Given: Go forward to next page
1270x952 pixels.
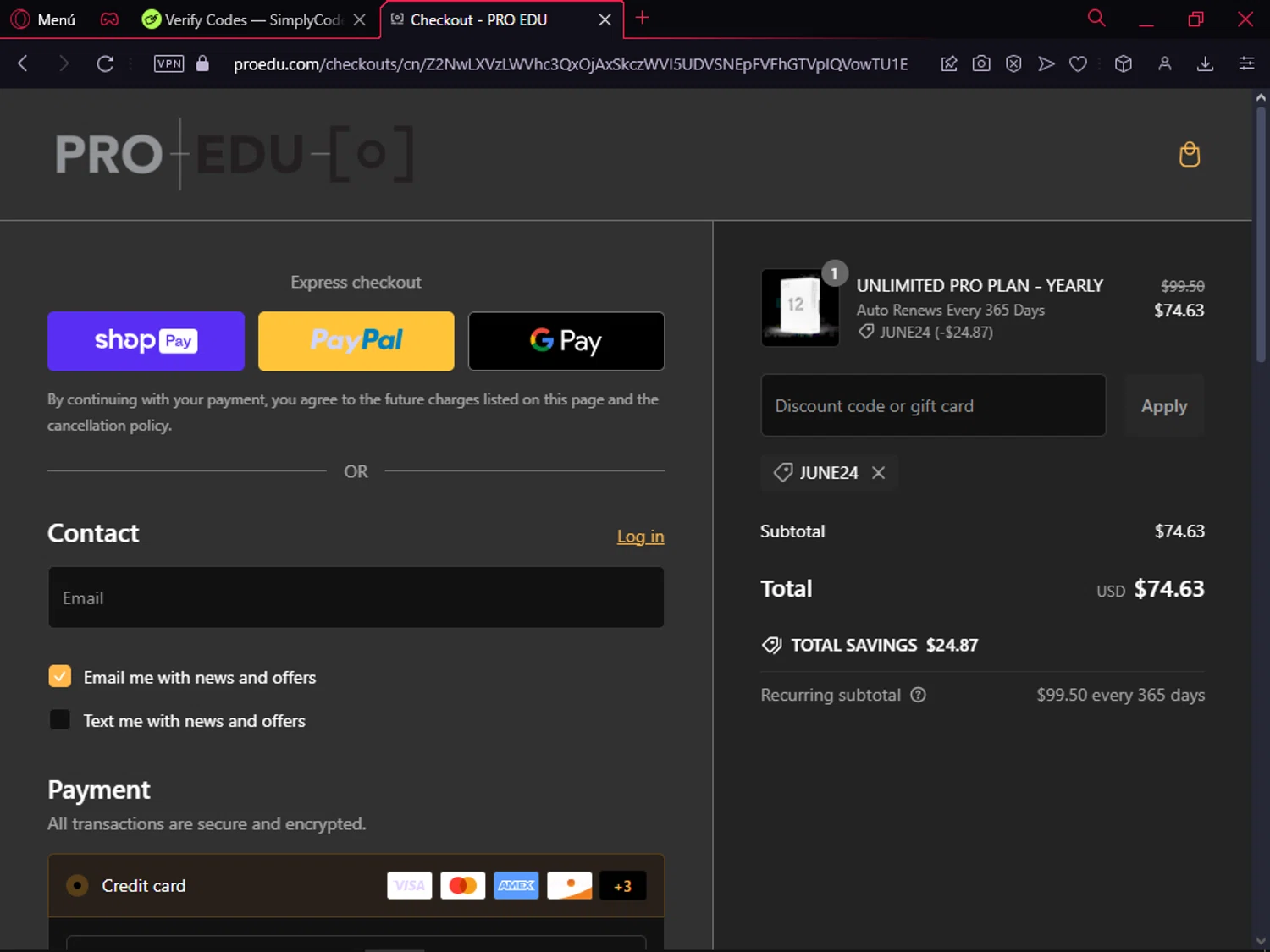Looking at the screenshot, I should tap(63, 63).
